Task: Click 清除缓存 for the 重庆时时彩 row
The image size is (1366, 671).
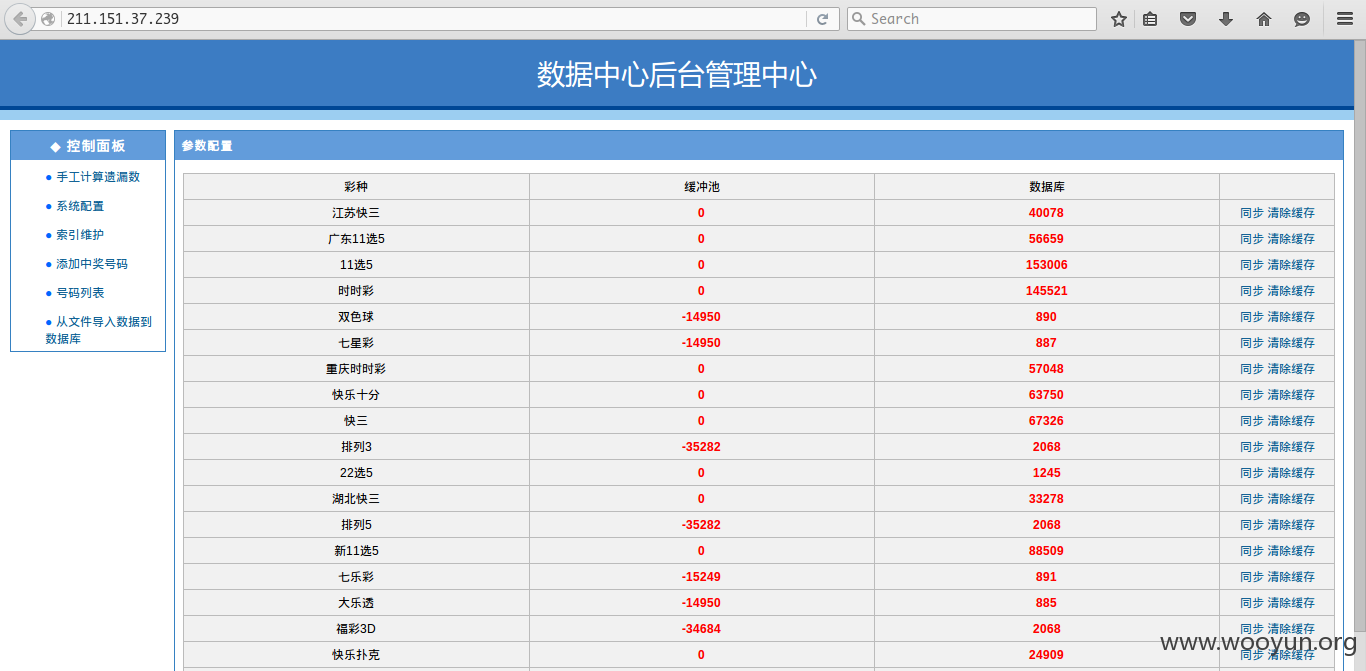Action: coord(1291,369)
